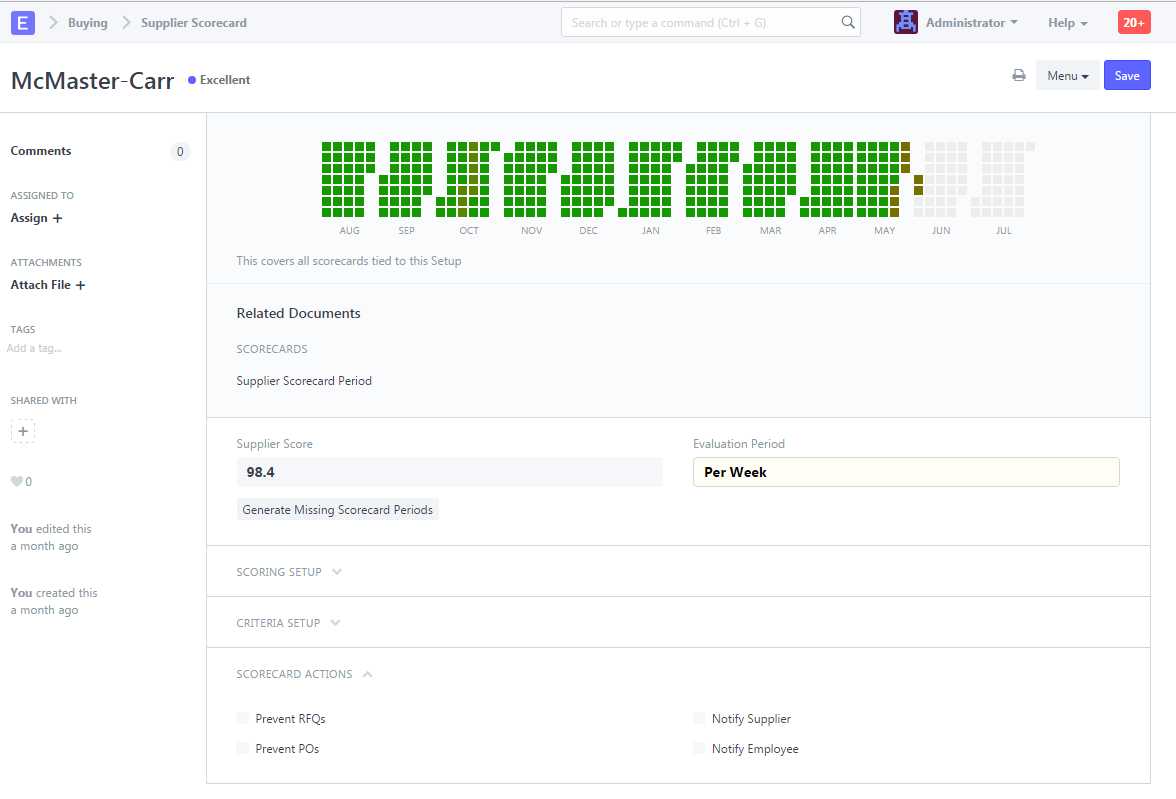Viewport: 1176px width, 799px height.
Task: Enable the Prevent RFQs checkbox
Action: coord(243,718)
